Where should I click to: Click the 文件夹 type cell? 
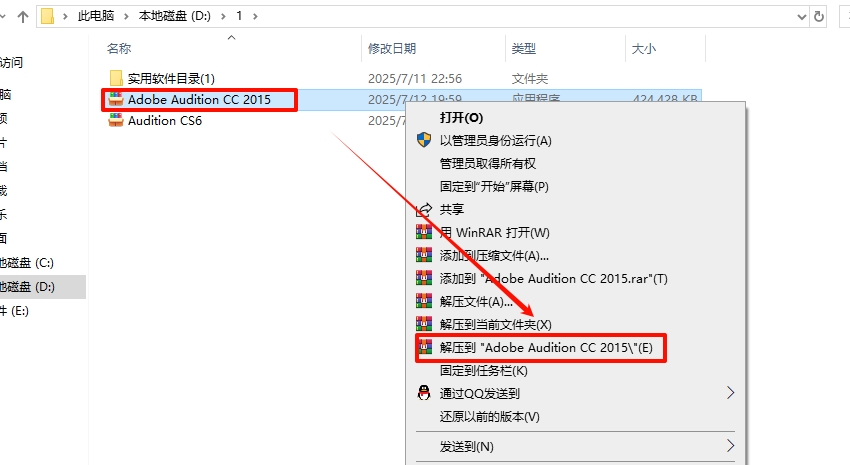[530, 79]
